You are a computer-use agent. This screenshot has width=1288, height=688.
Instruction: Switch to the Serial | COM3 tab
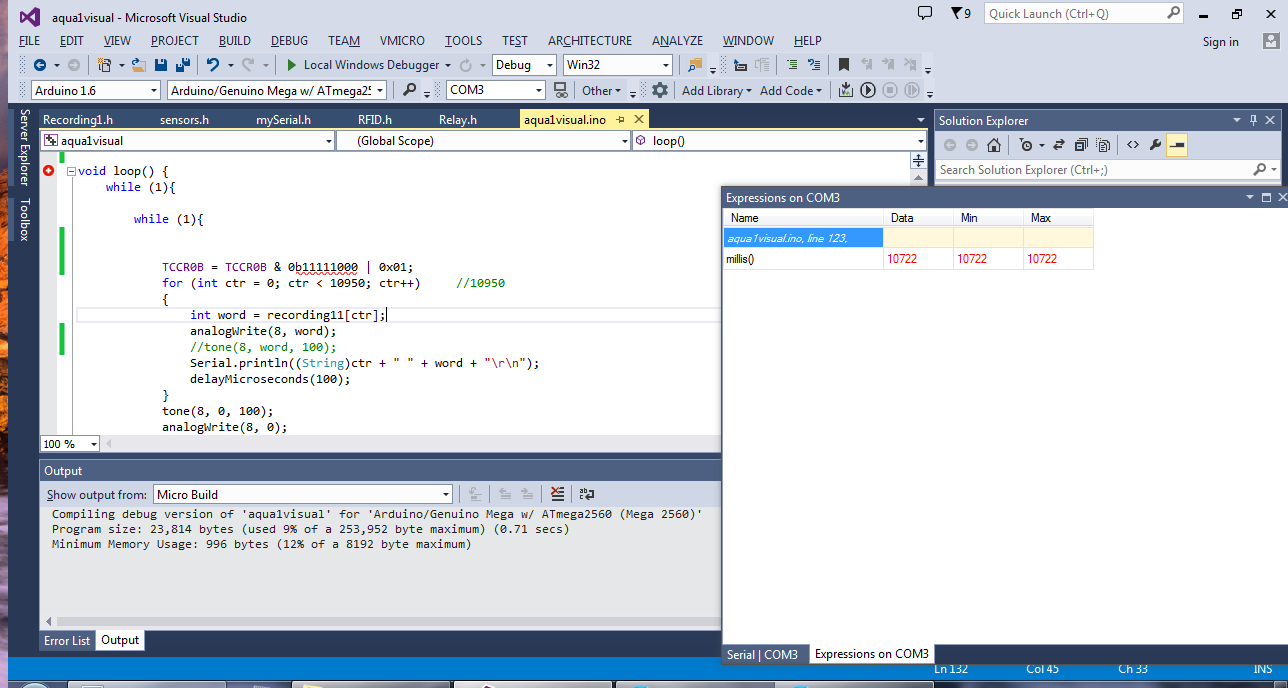[x=762, y=654]
